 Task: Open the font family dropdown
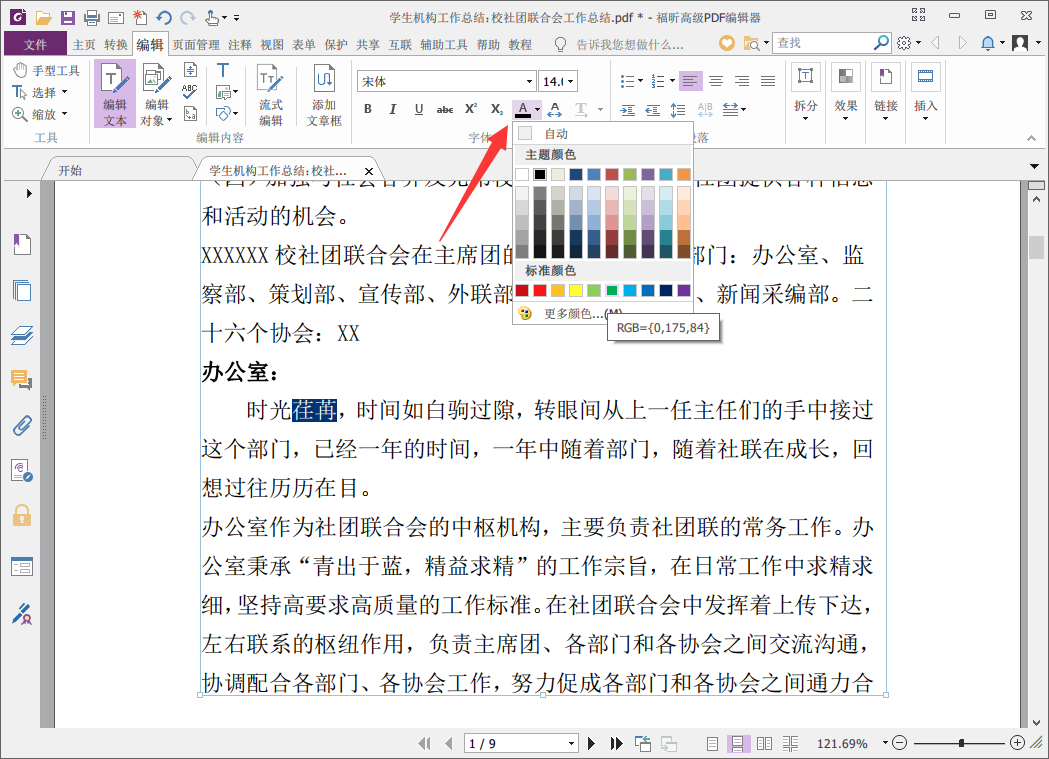coord(531,81)
